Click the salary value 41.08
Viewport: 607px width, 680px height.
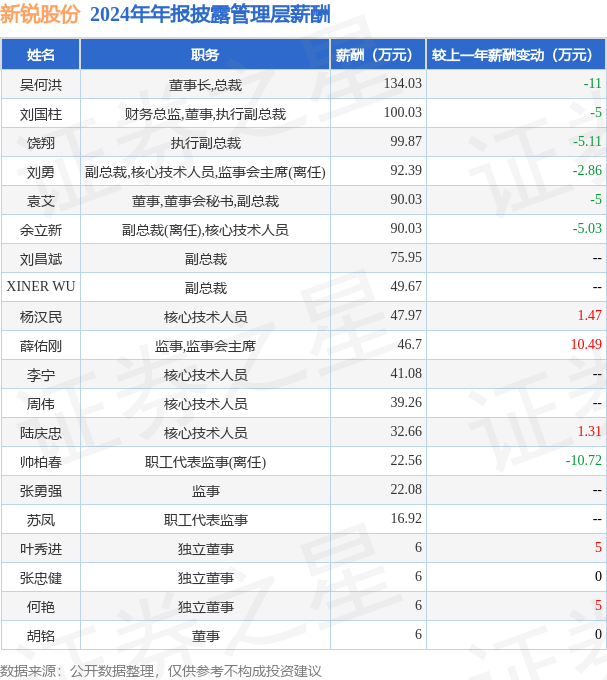(406, 373)
